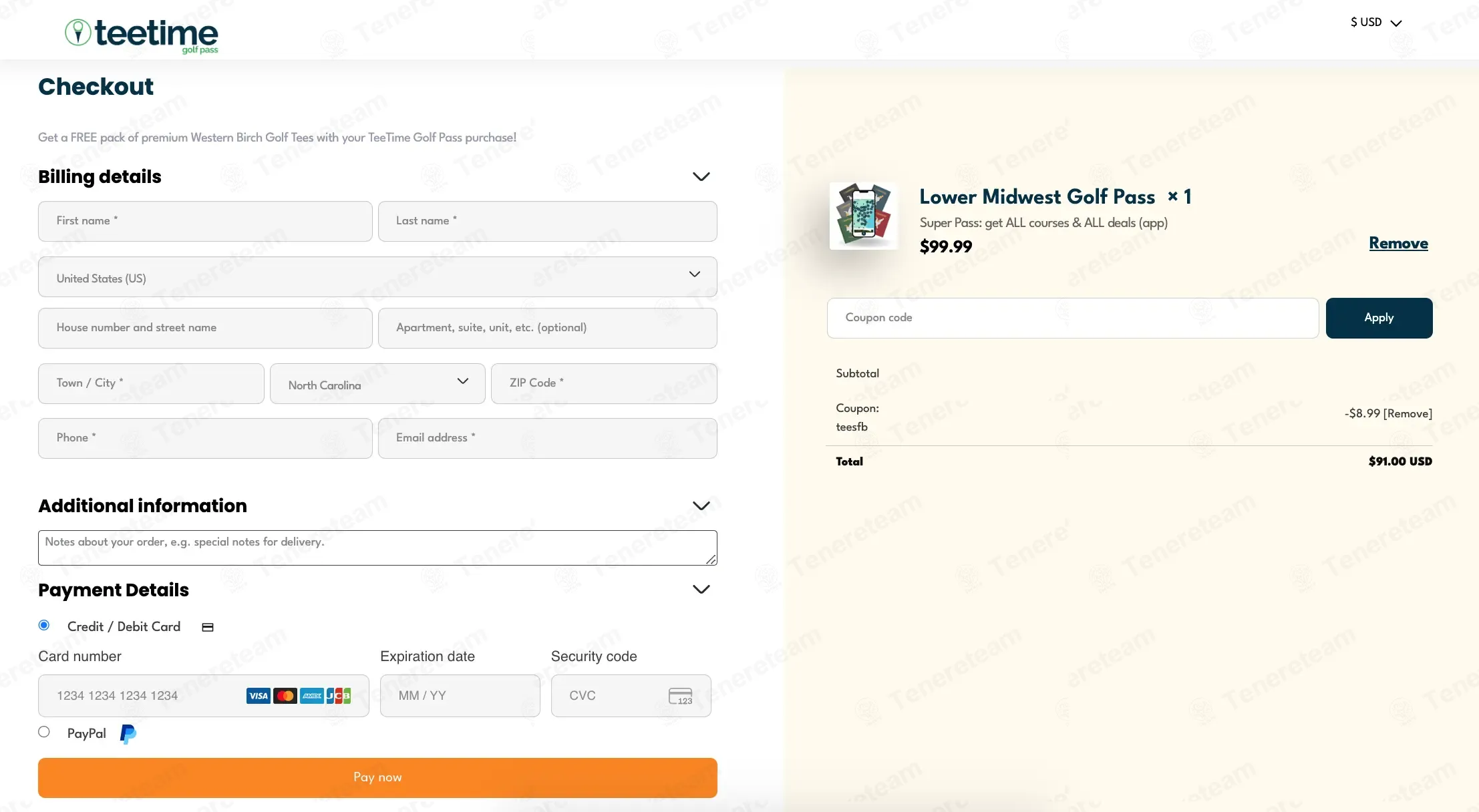Open the North Carolina state dropdown
Screen dimensions: 1479x812
click(377, 383)
